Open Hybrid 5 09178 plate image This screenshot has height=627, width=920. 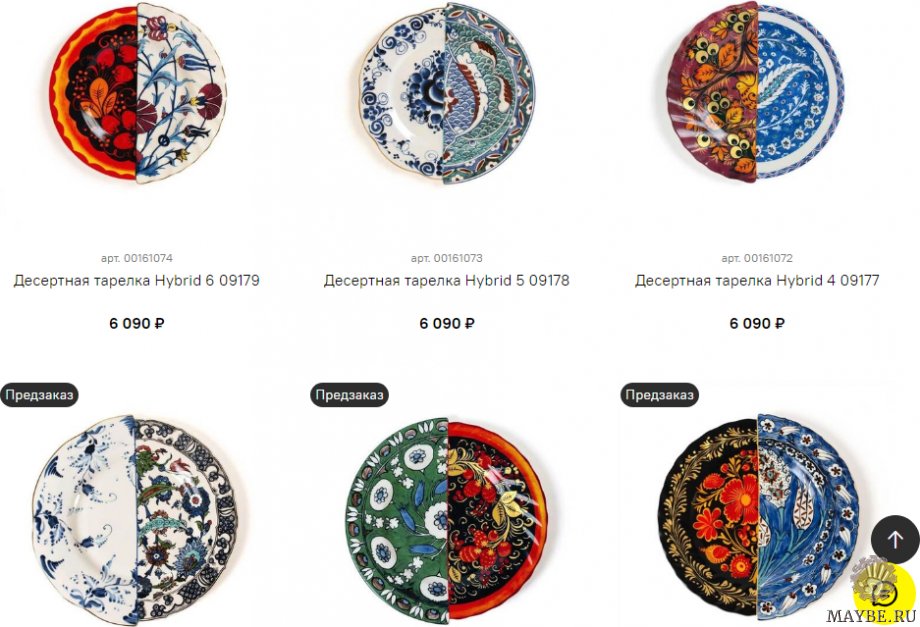coord(447,93)
